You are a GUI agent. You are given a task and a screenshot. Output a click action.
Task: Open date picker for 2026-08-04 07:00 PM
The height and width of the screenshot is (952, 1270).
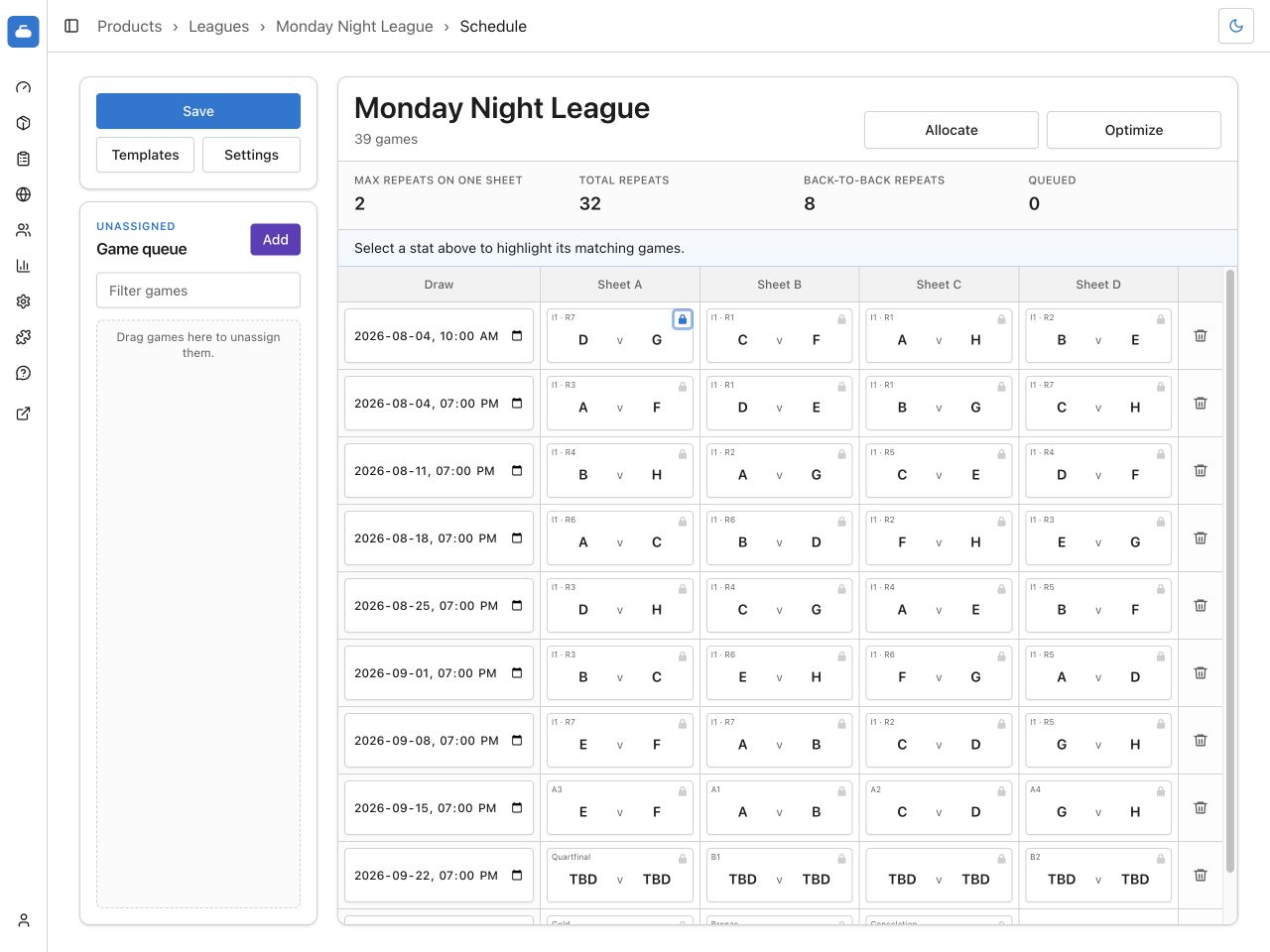(517, 404)
